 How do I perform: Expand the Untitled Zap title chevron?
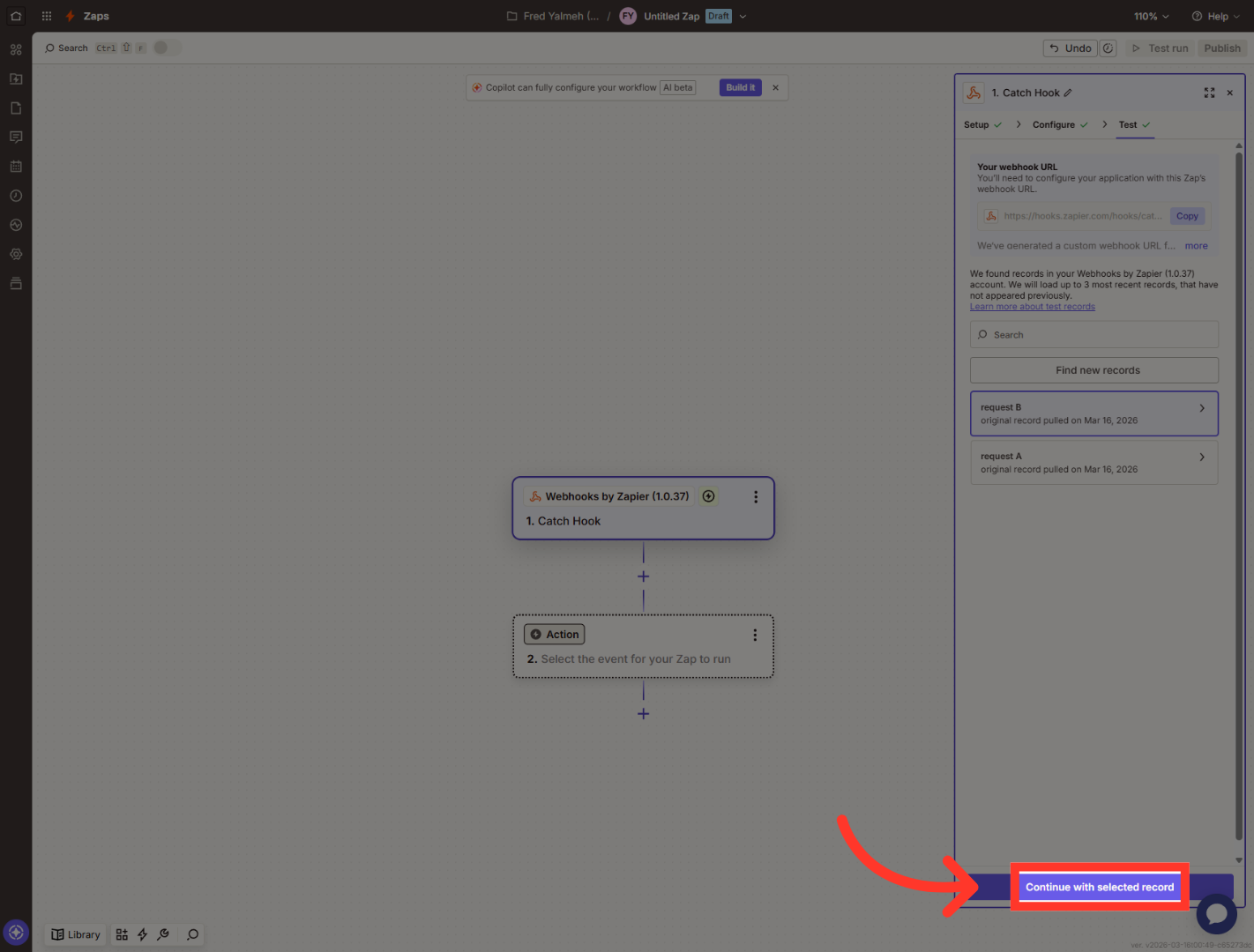[743, 16]
